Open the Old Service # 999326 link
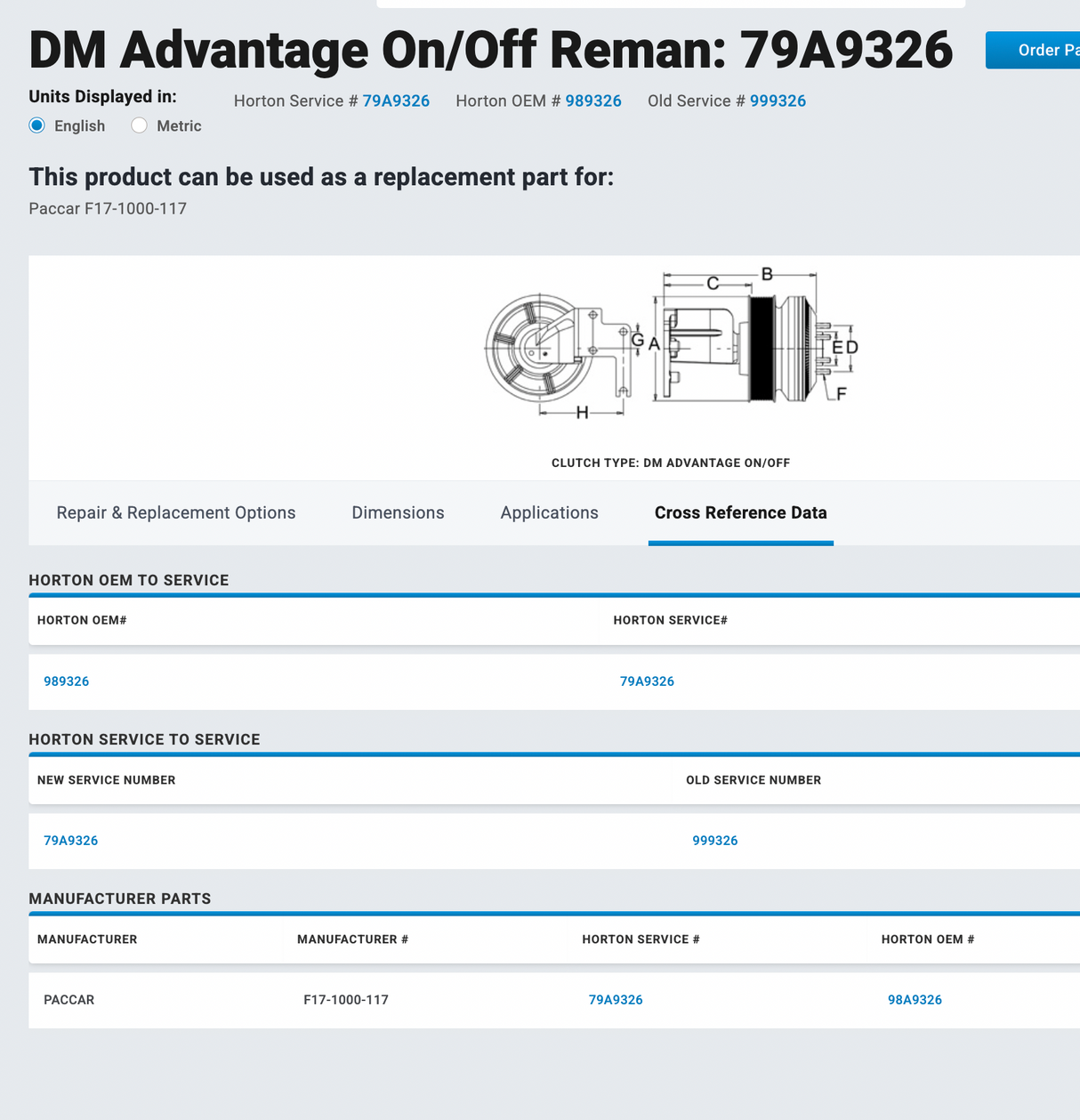The height and width of the screenshot is (1120, 1080). click(778, 101)
